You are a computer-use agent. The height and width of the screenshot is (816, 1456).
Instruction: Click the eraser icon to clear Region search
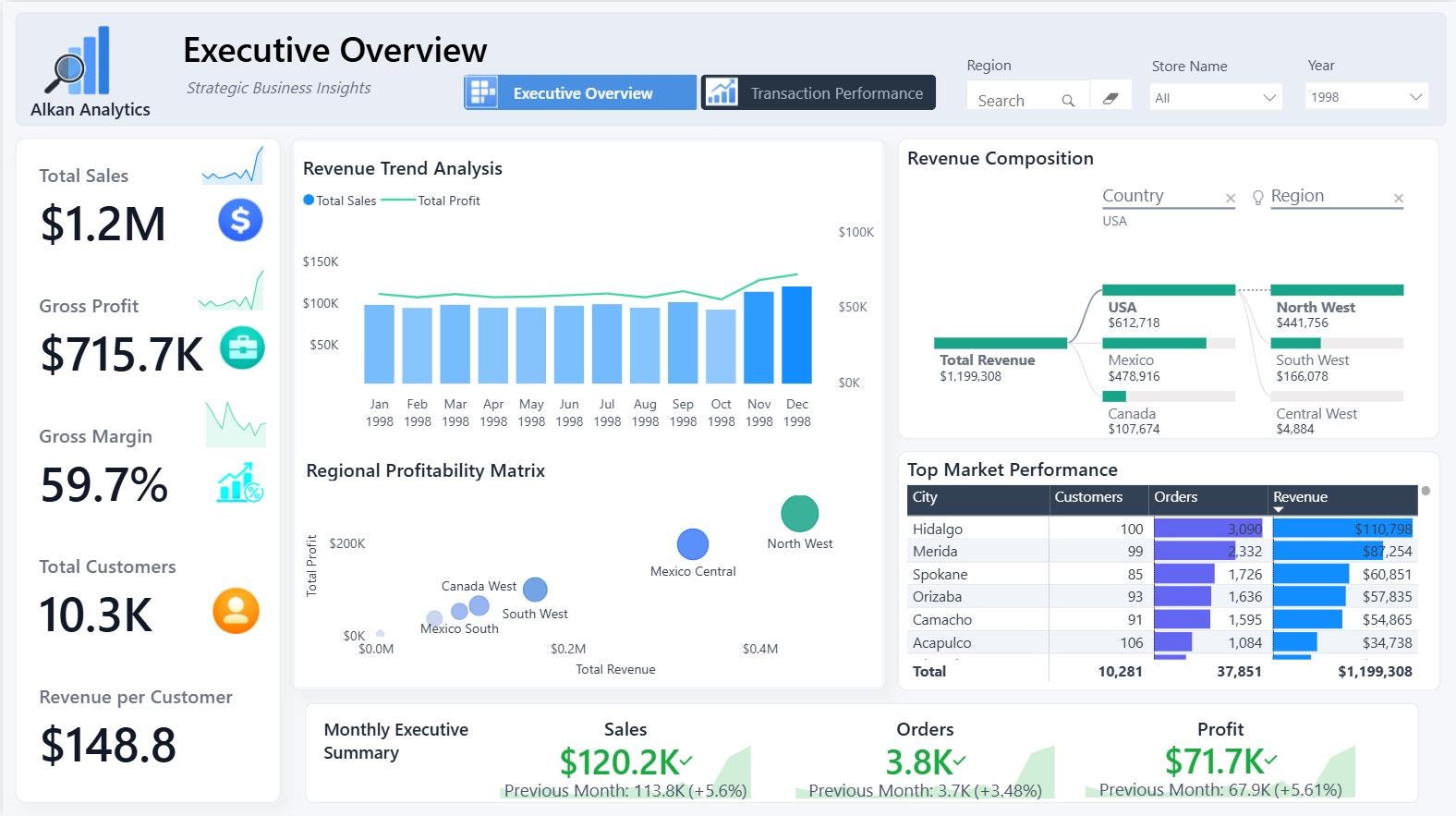pyautogui.click(x=1111, y=98)
